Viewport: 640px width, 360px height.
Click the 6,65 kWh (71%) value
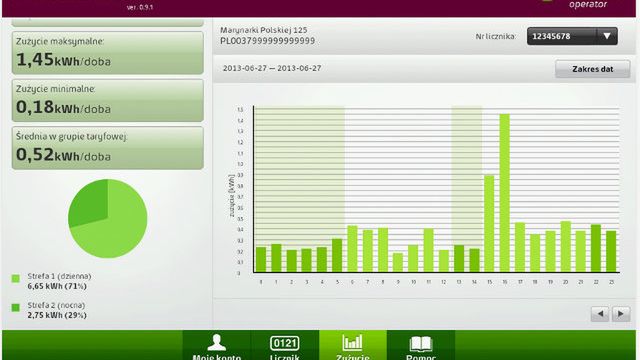(57, 286)
